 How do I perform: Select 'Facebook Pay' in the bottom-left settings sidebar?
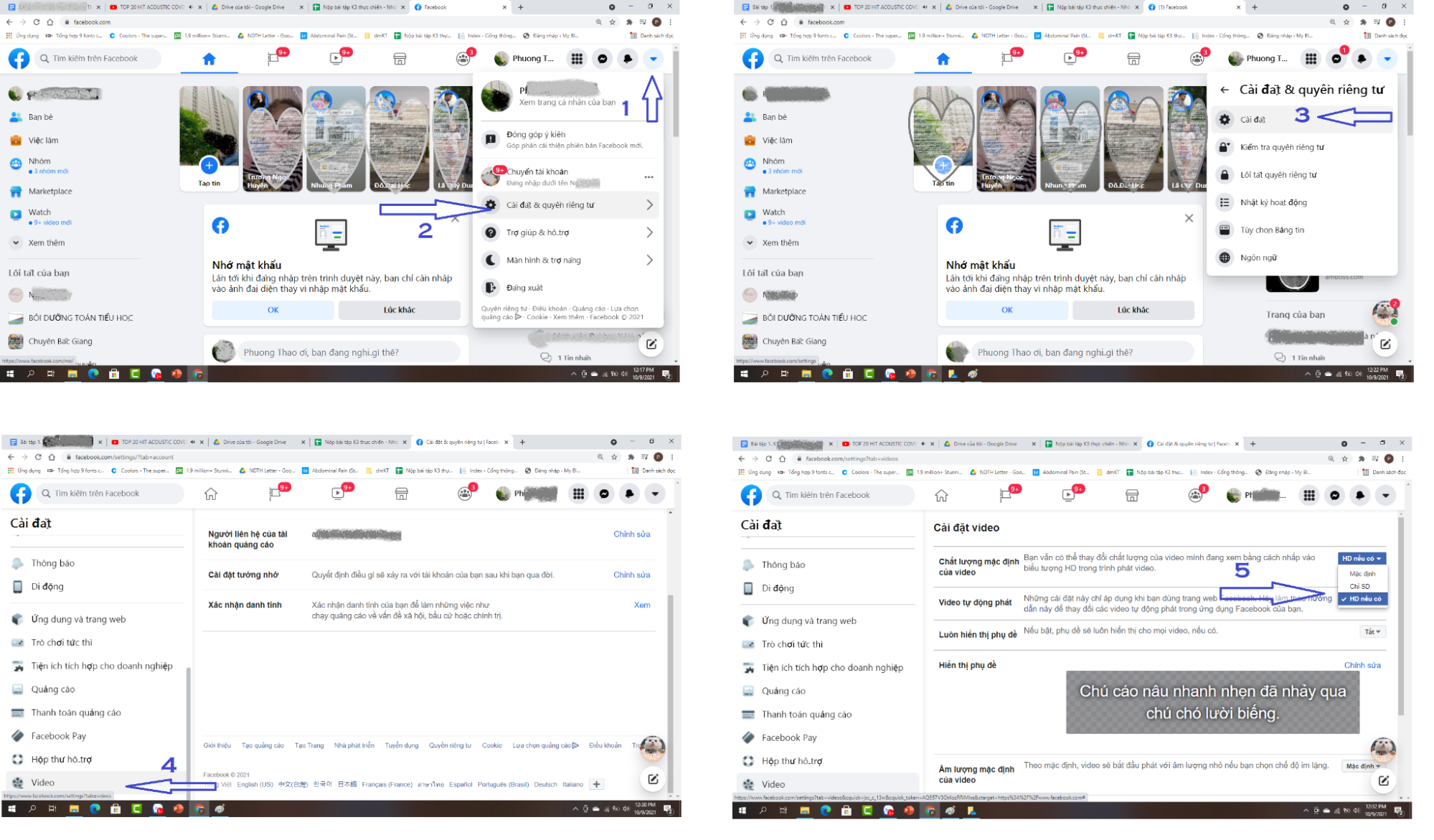(97, 736)
